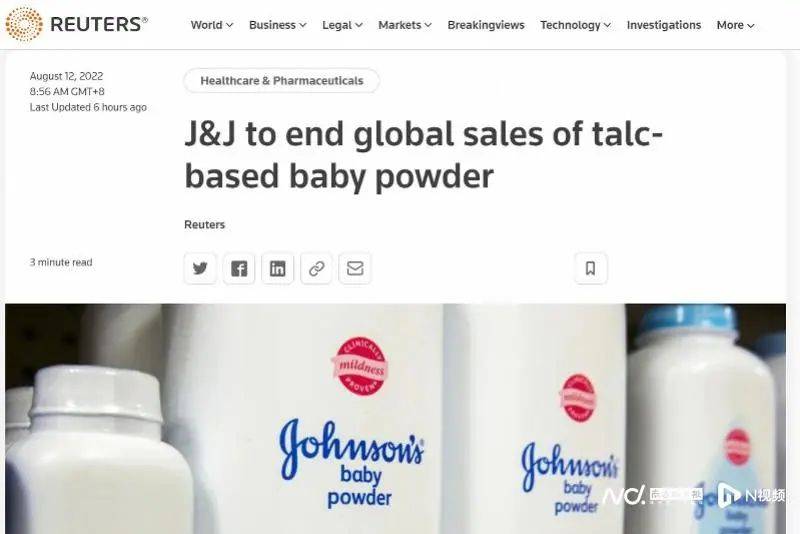
Task: Open Healthcare & Pharmaceuticals category tag
Action: coord(282,81)
